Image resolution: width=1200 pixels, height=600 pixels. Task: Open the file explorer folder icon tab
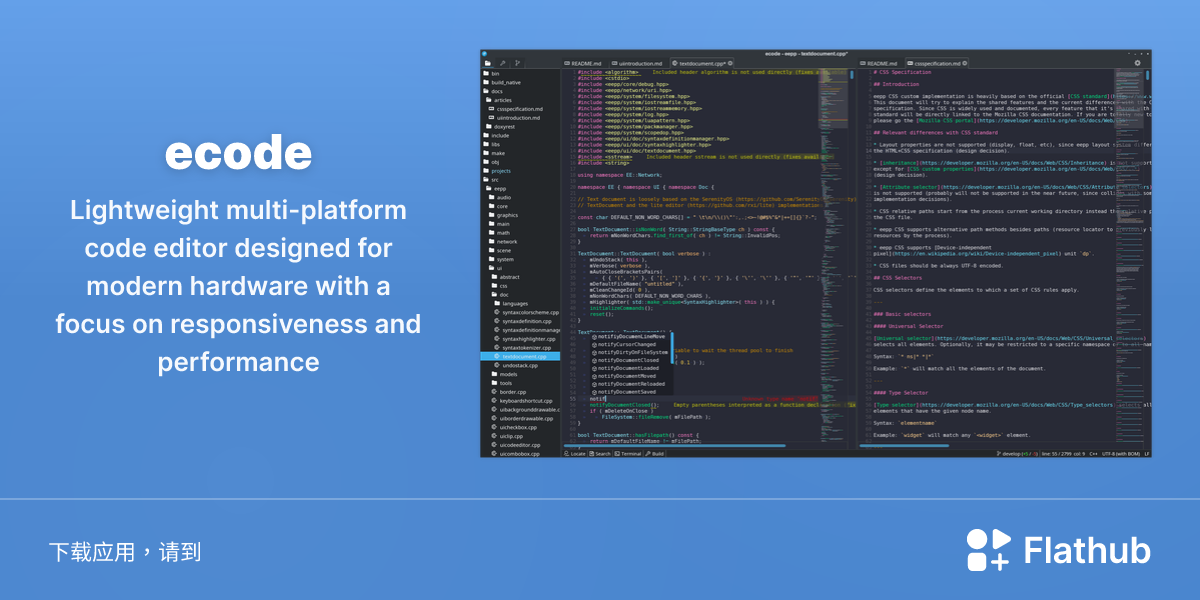click(x=488, y=63)
